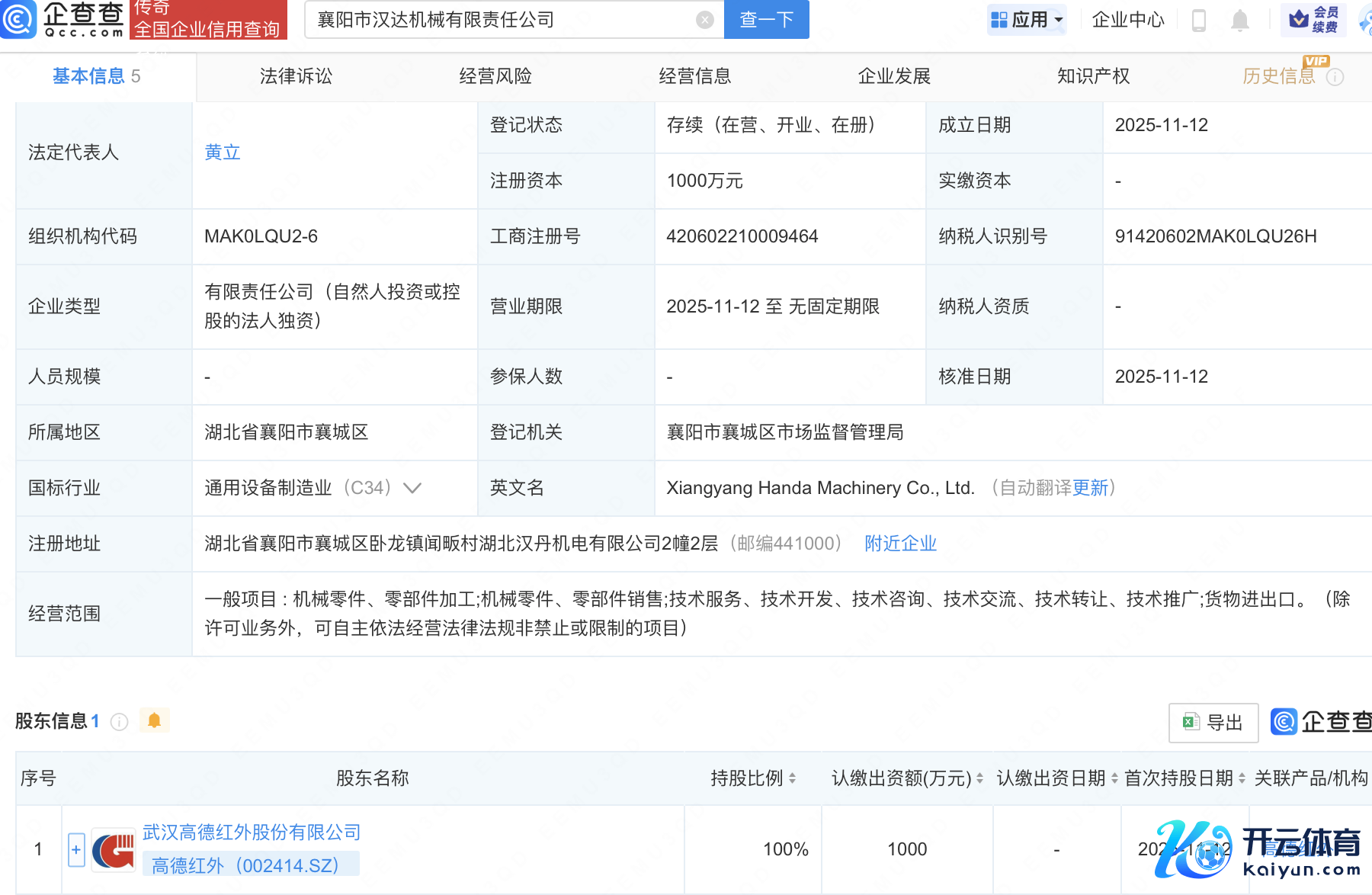The height and width of the screenshot is (895, 1372).
Task: Click the info icon beside 股东信息
Action: (x=119, y=722)
